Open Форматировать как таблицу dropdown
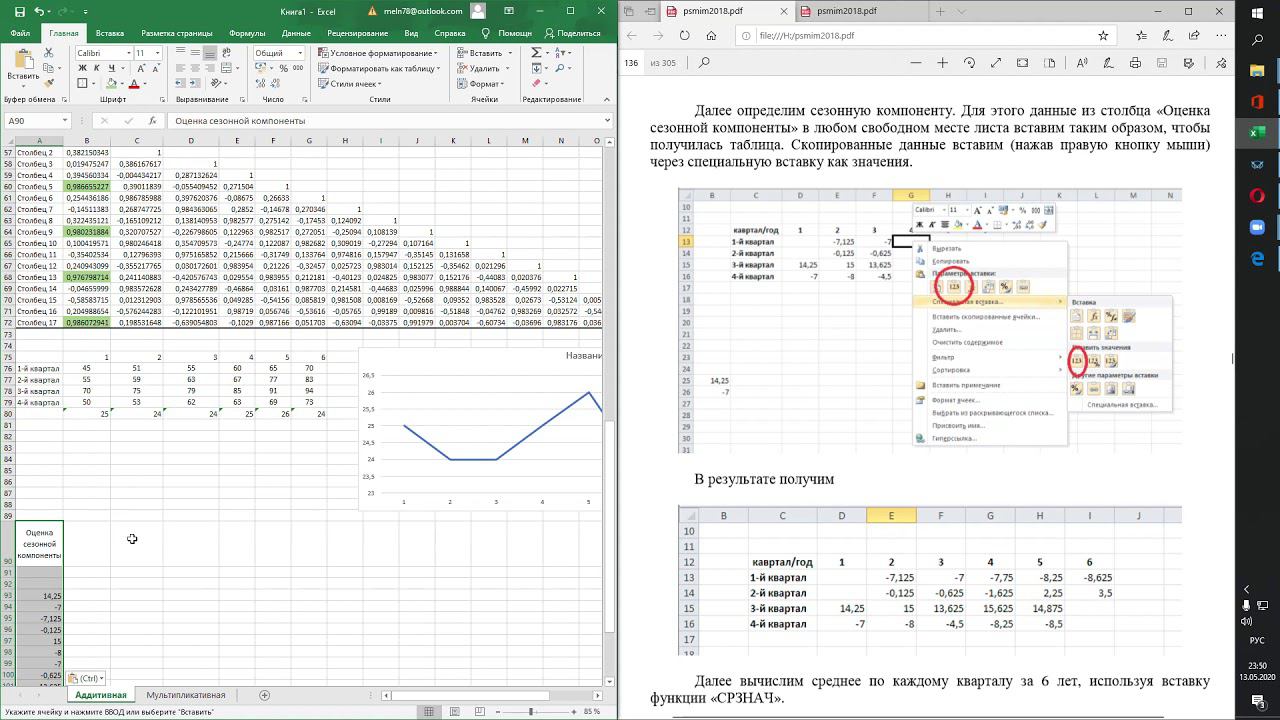This screenshot has height=720, width=1280. pyautogui.click(x=379, y=69)
